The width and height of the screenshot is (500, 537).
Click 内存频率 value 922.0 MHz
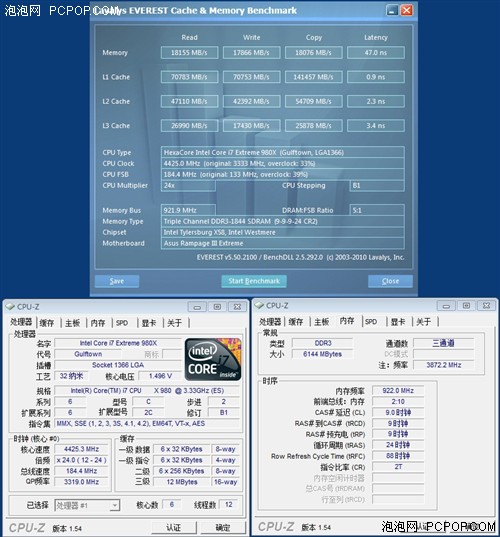398,390
